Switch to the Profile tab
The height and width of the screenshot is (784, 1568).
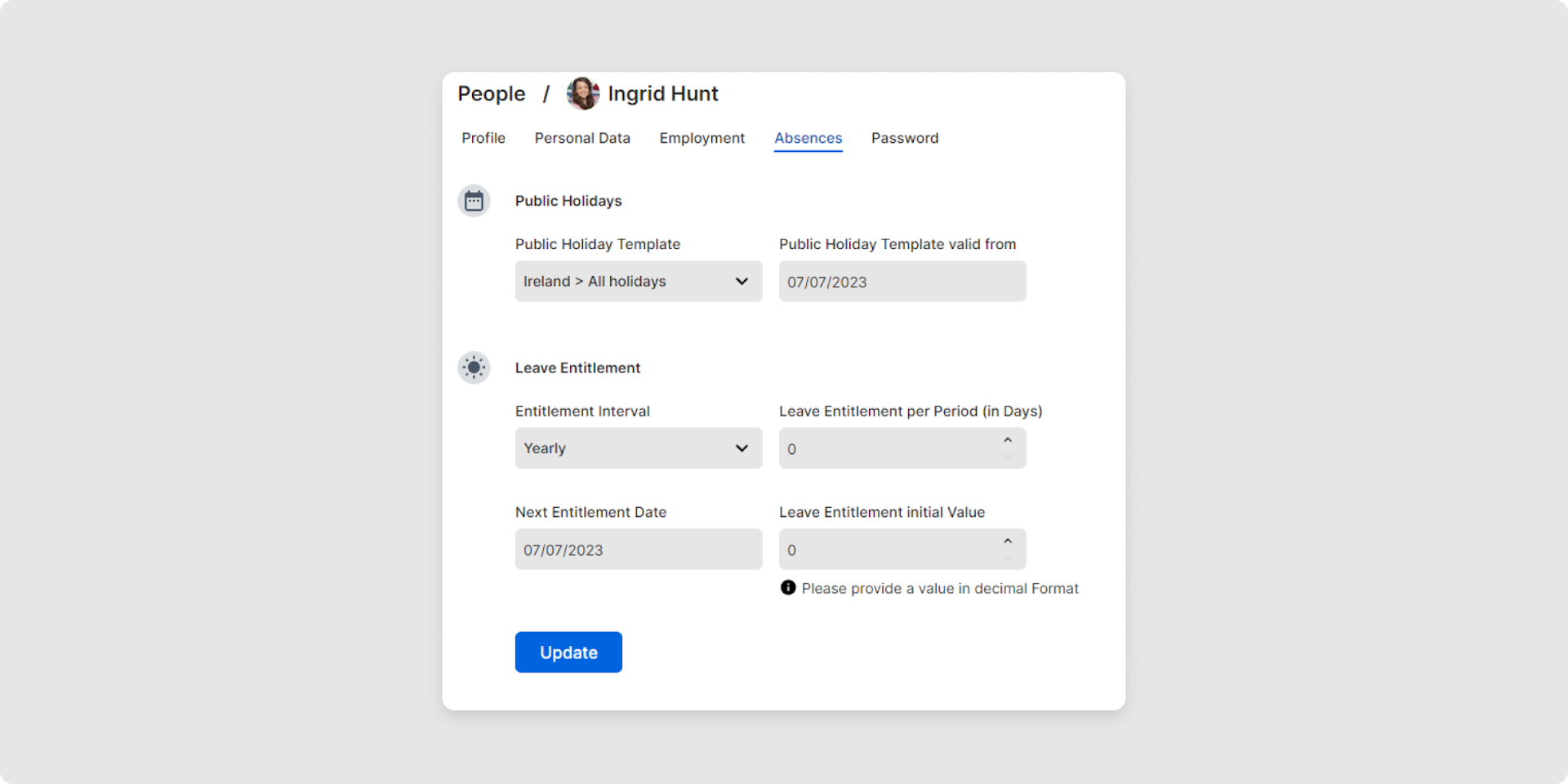click(x=483, y=138)
